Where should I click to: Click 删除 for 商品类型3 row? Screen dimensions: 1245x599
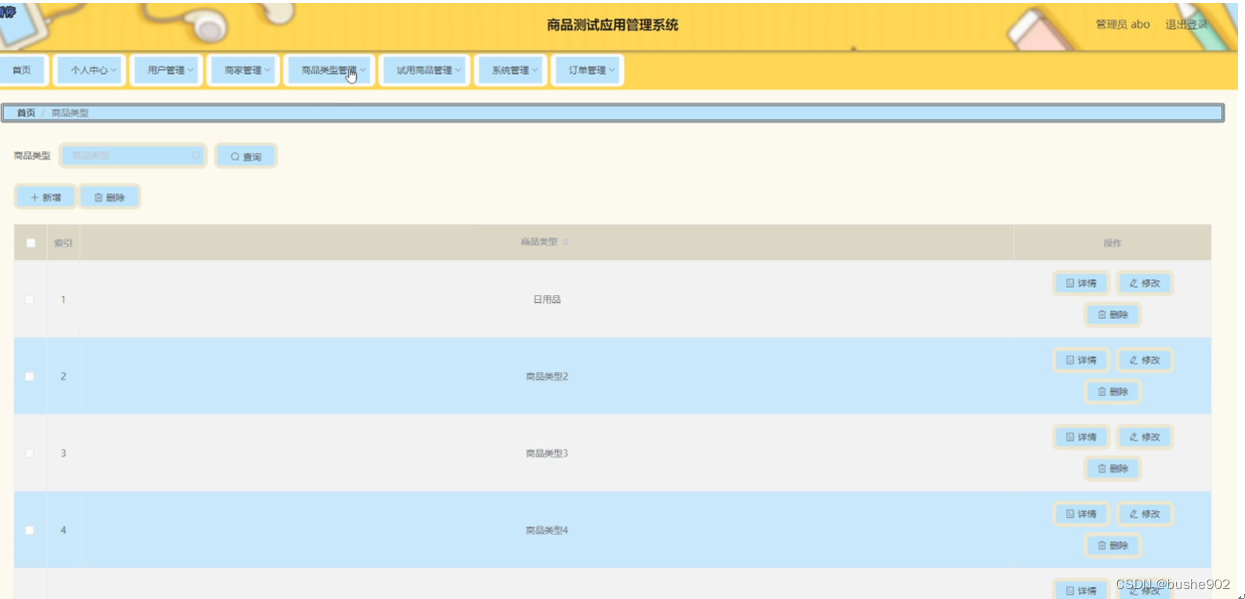pos(1112,469)
